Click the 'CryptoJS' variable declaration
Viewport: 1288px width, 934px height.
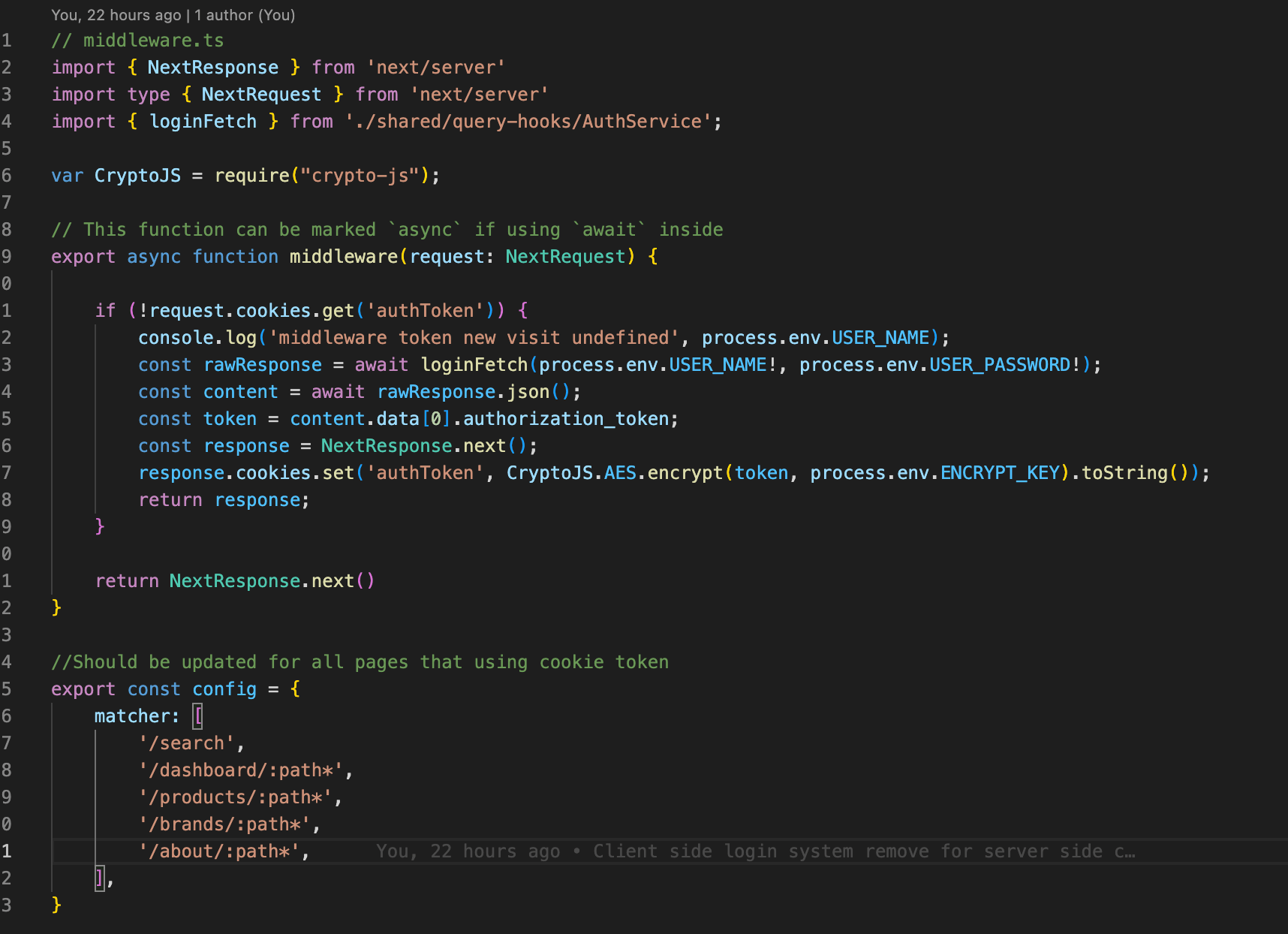click(137, 176)
